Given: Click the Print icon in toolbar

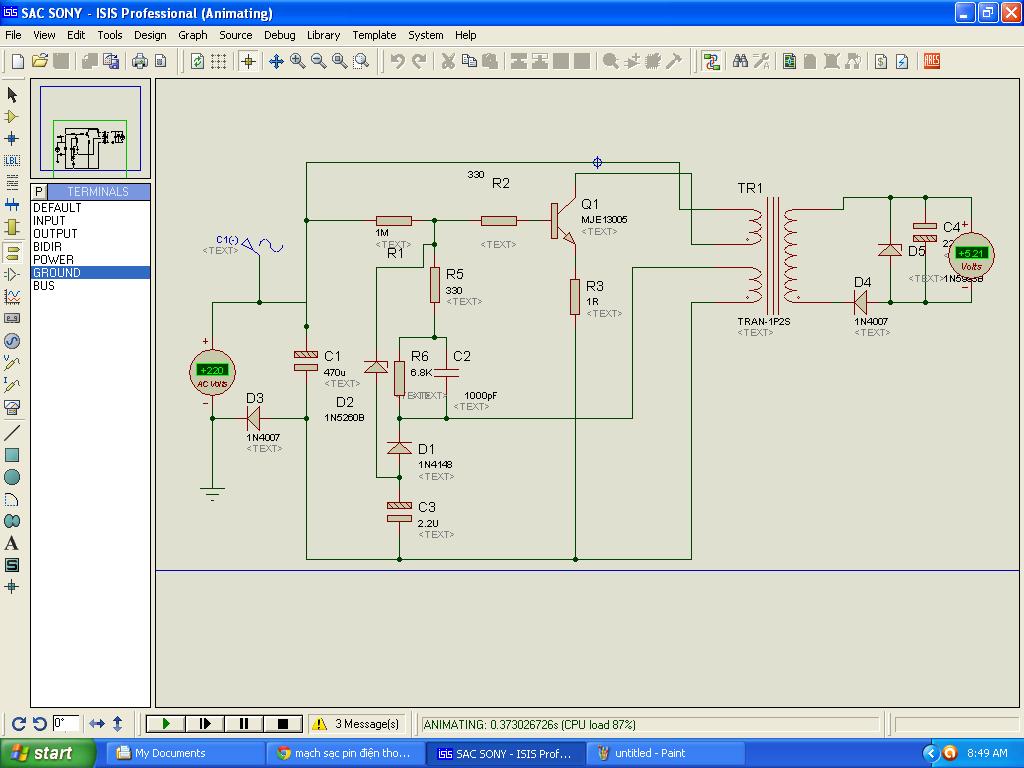Looking at the screenshot, I should pyautogui.click(x=140, y=61).
